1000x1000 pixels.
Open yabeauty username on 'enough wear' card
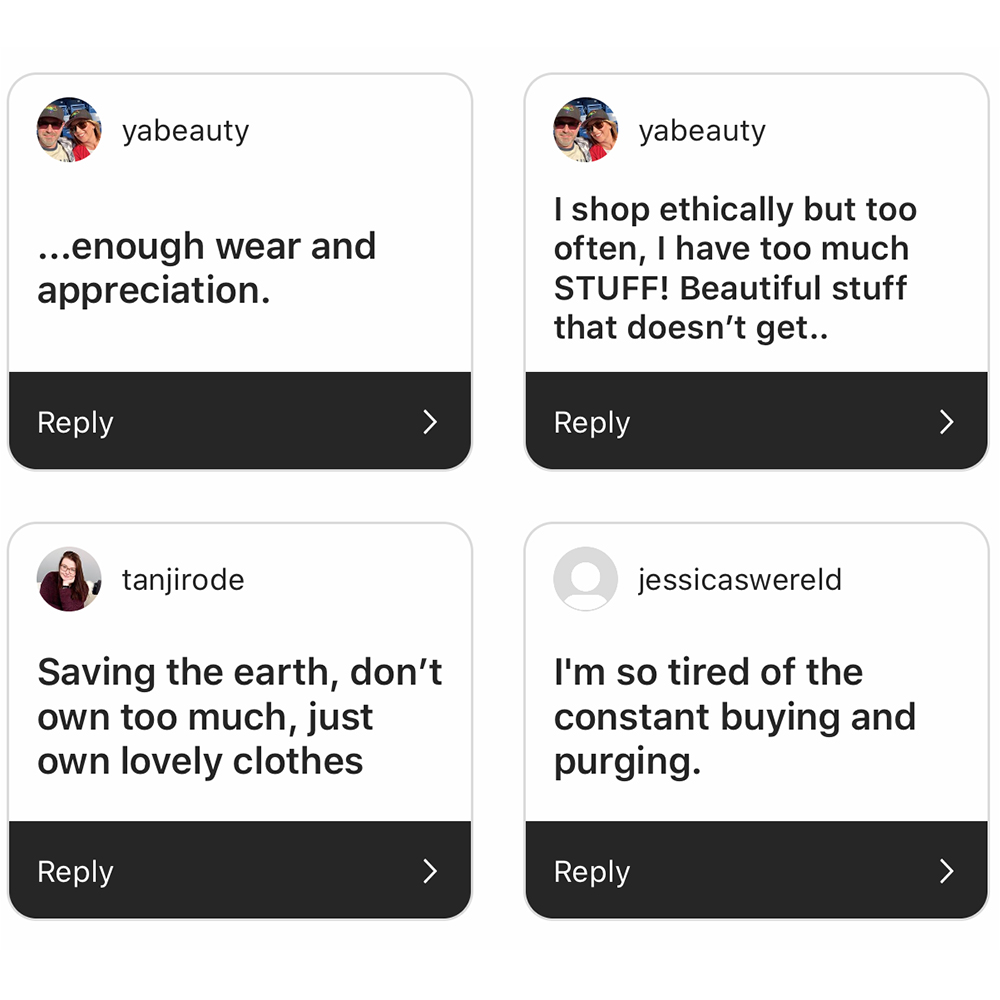(186, 131)
